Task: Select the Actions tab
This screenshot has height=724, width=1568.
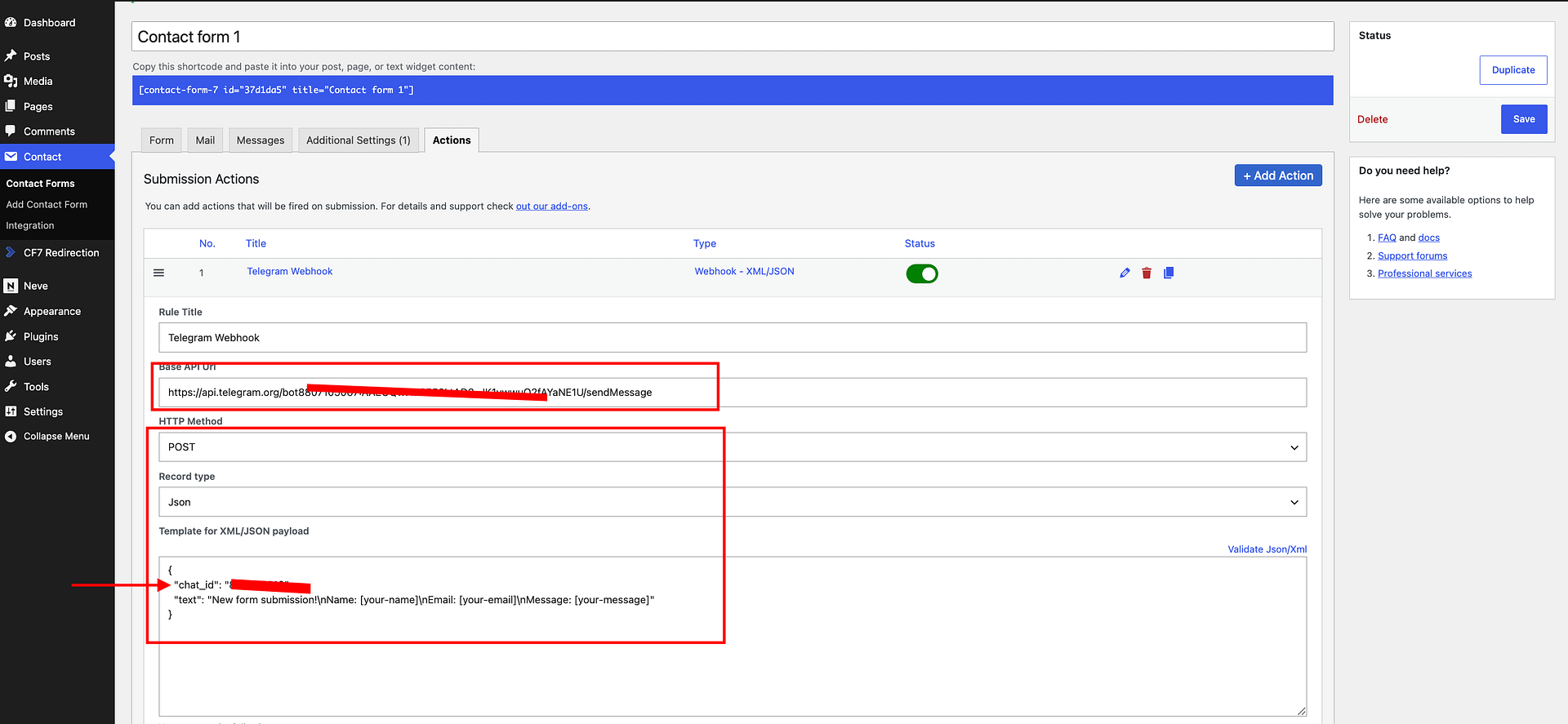Action: (452, 140)
